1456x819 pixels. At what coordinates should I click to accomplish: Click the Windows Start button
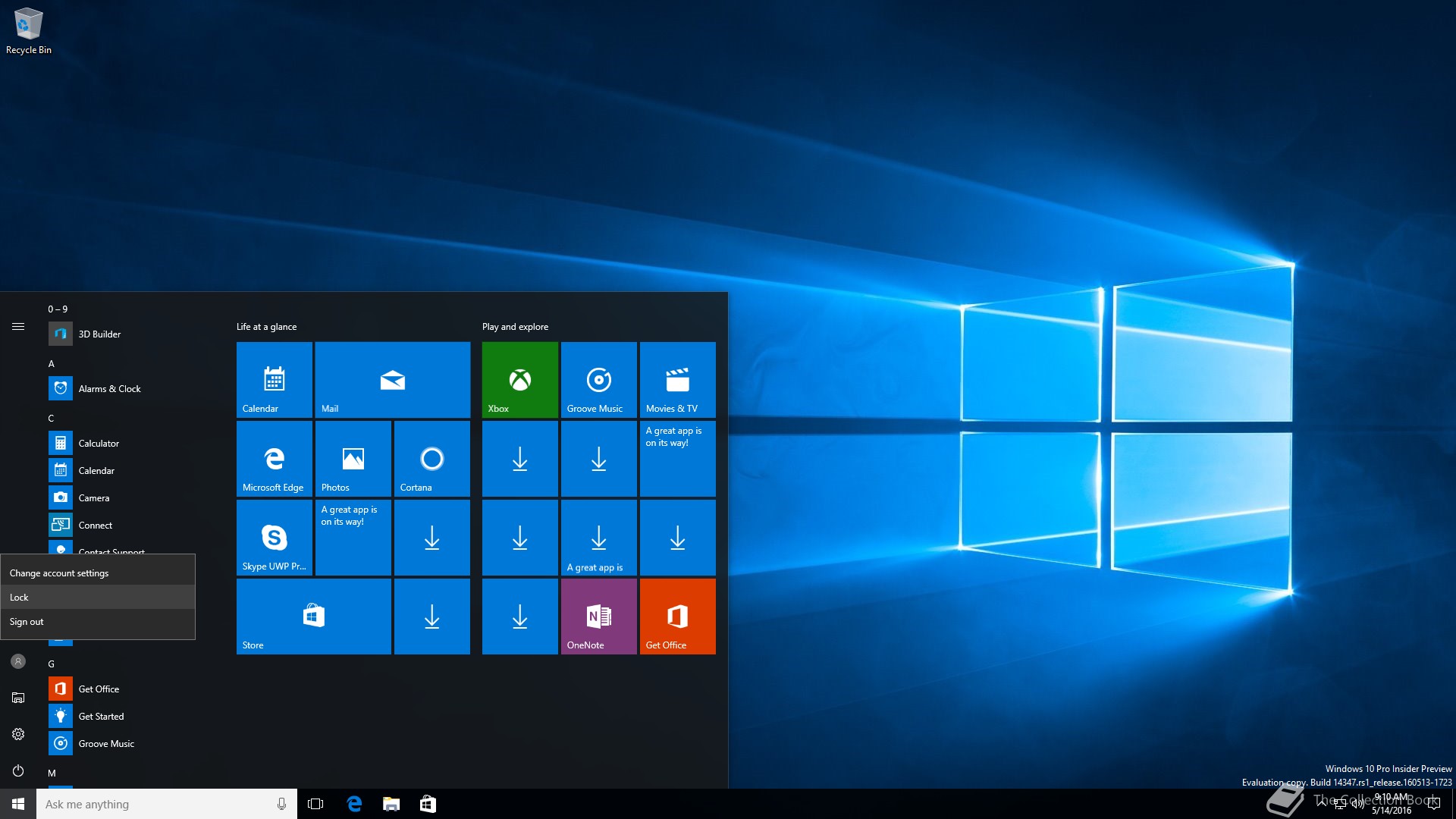click(18, 804)
